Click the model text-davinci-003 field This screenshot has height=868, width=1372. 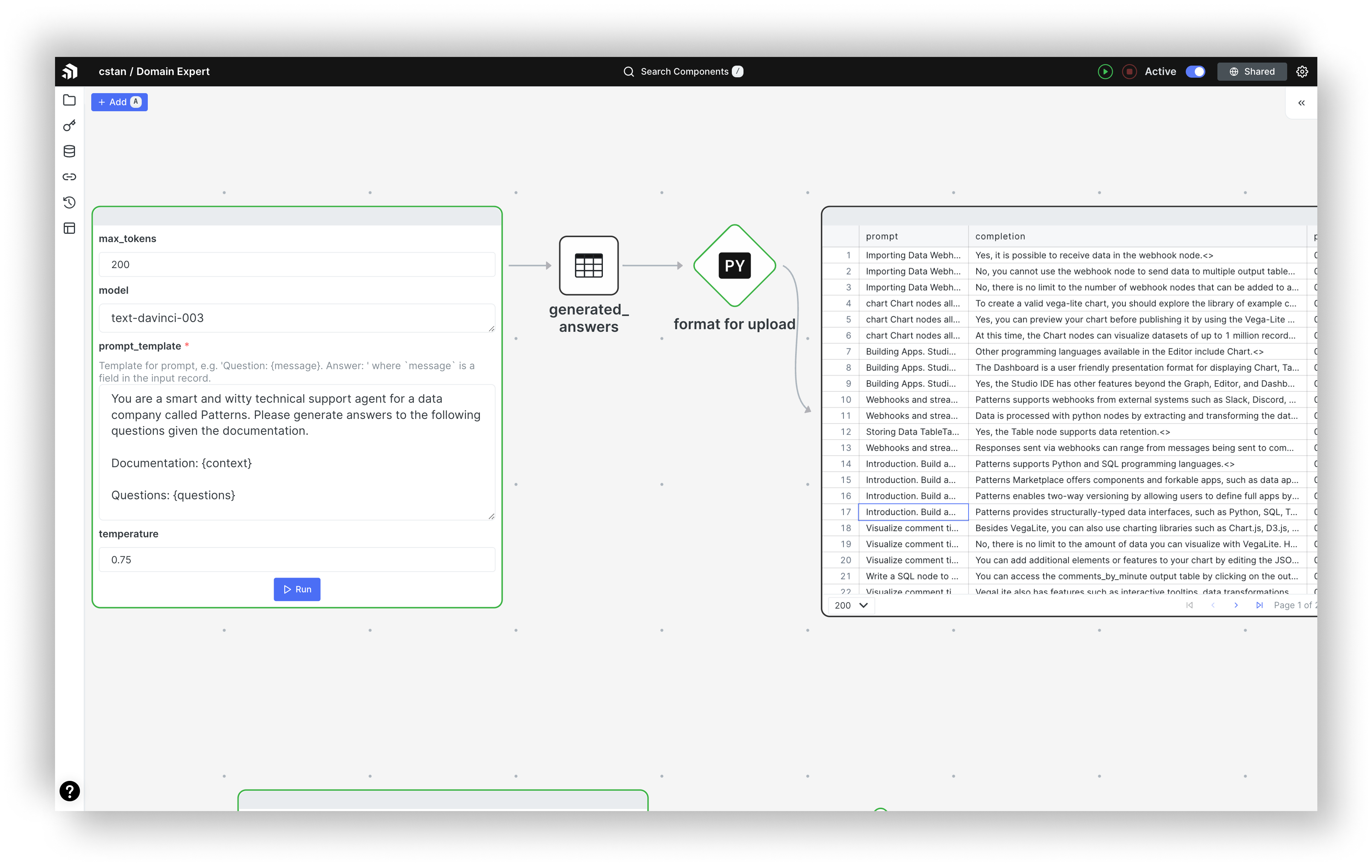click(x=297, y=318)
